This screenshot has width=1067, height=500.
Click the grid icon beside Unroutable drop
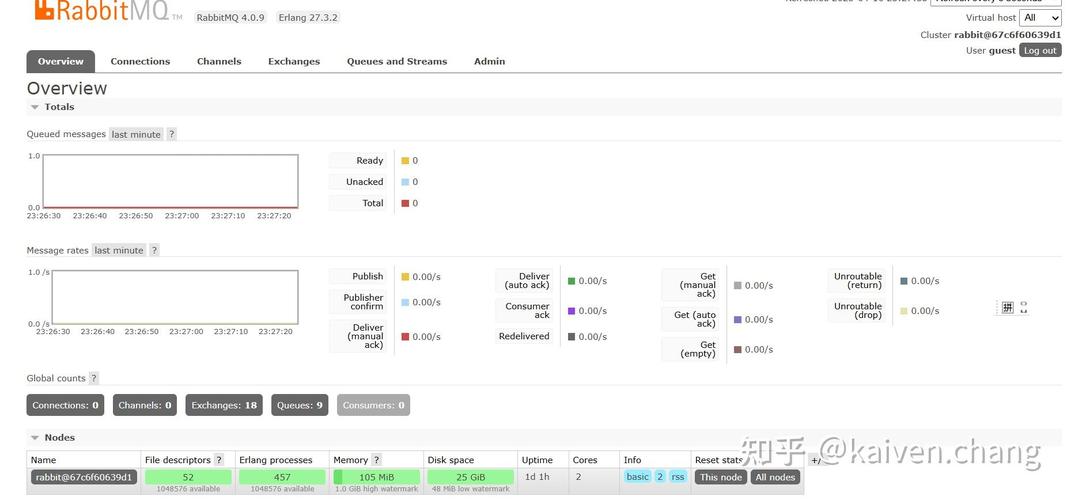point(1008,307)
